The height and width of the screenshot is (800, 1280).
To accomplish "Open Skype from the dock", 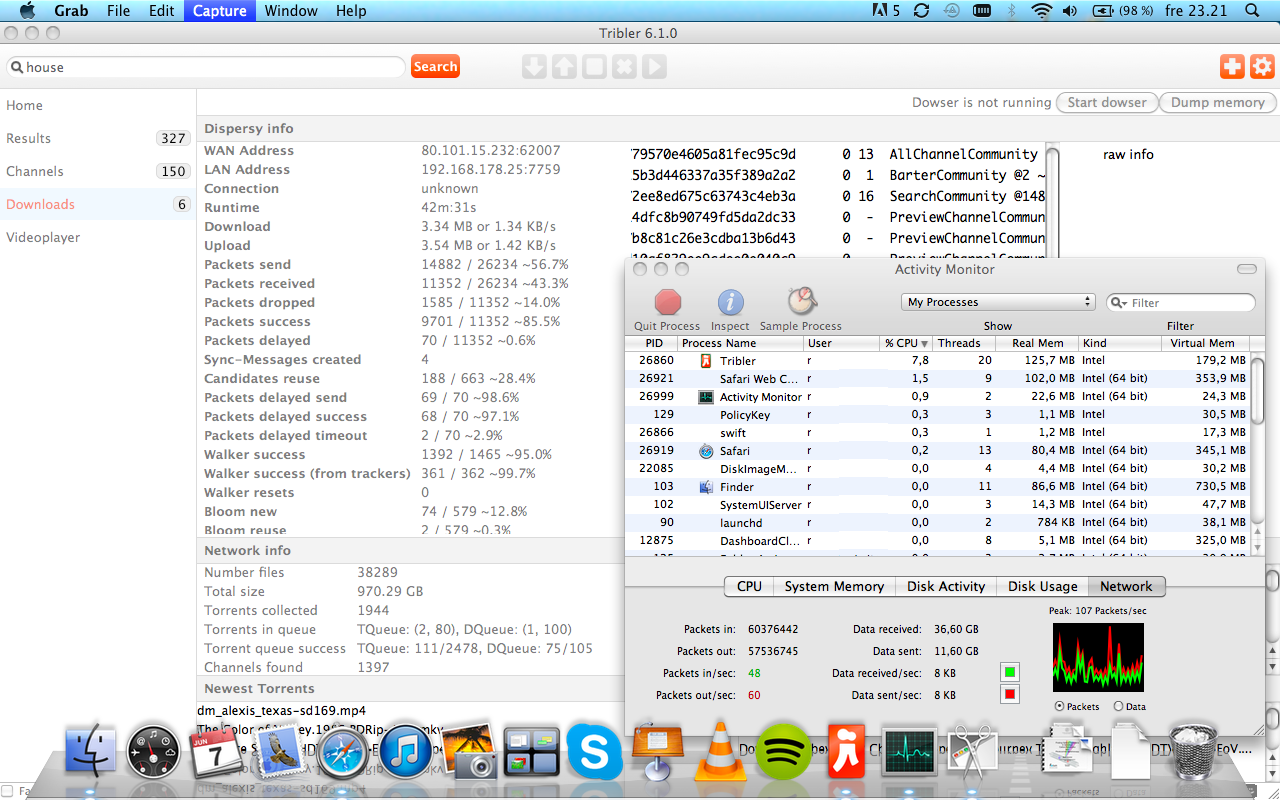I will coord(594,751).
